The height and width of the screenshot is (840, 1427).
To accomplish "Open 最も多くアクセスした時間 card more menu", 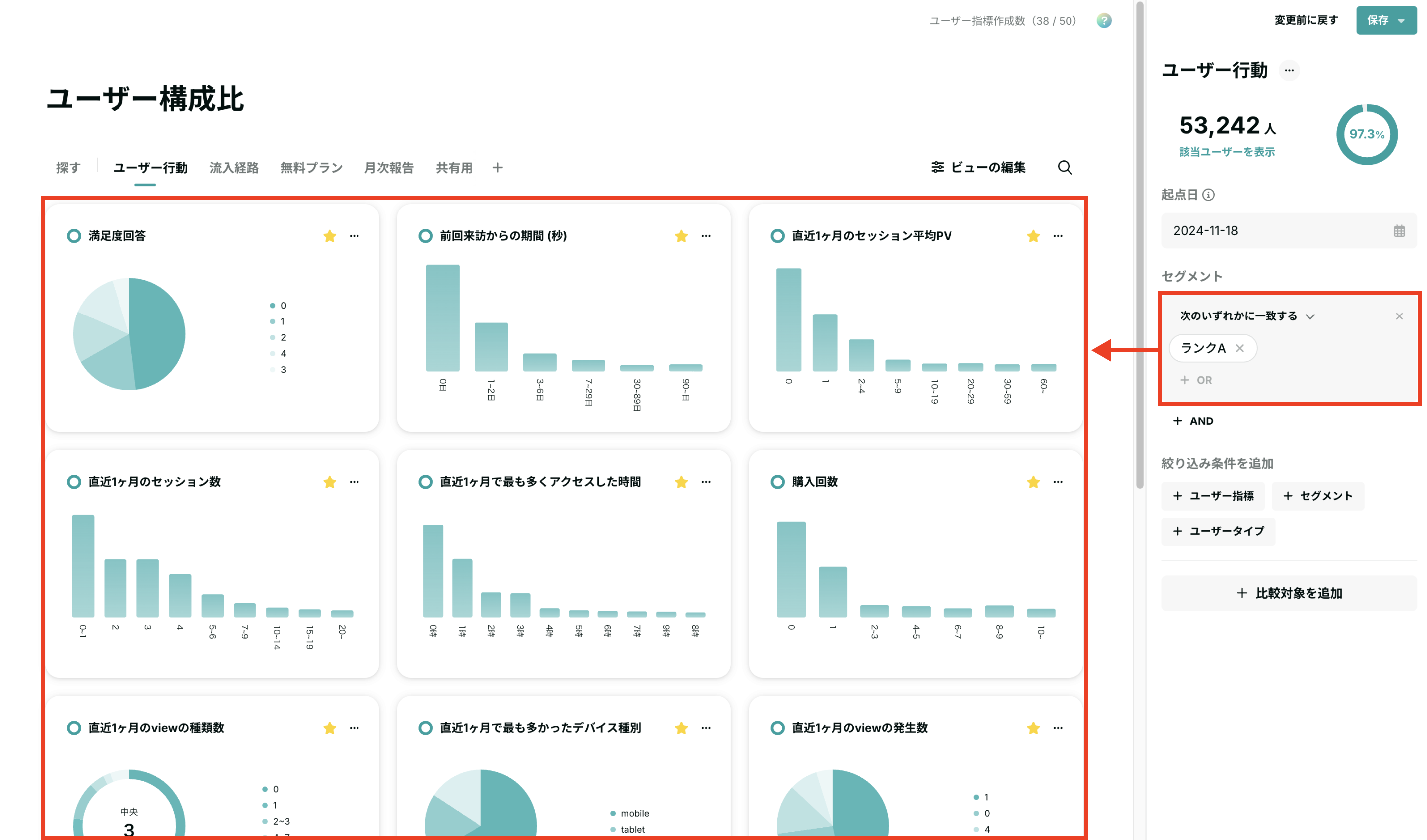I will (x=706, y=482).
